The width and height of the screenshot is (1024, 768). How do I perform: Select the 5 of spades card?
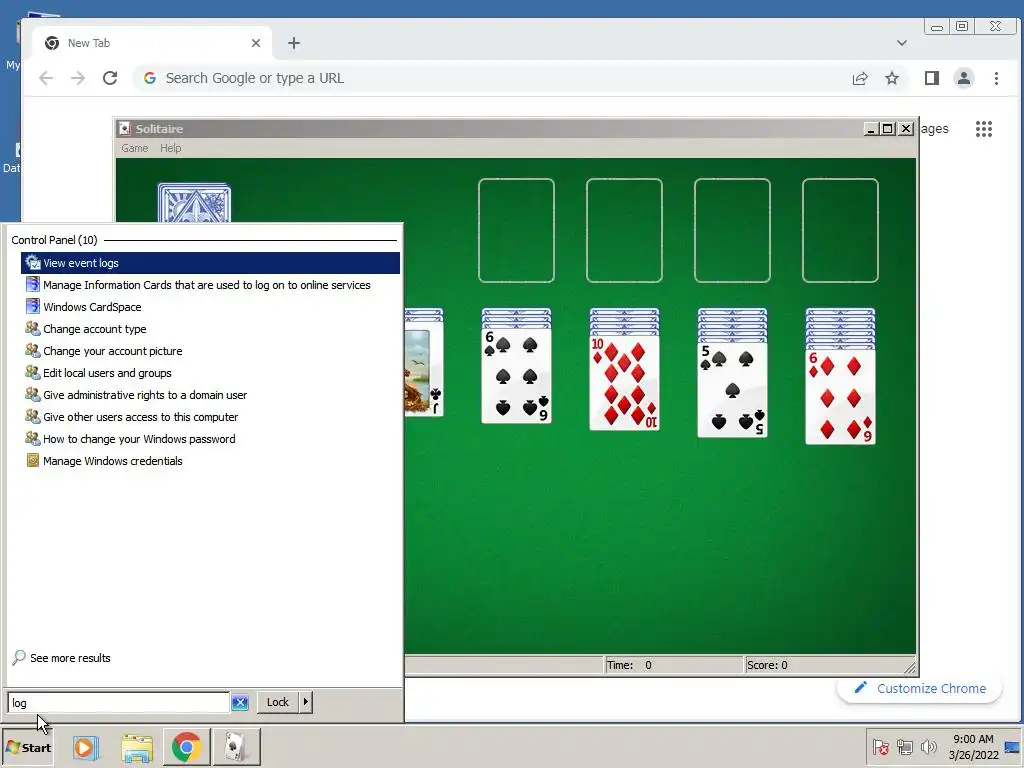732,390
